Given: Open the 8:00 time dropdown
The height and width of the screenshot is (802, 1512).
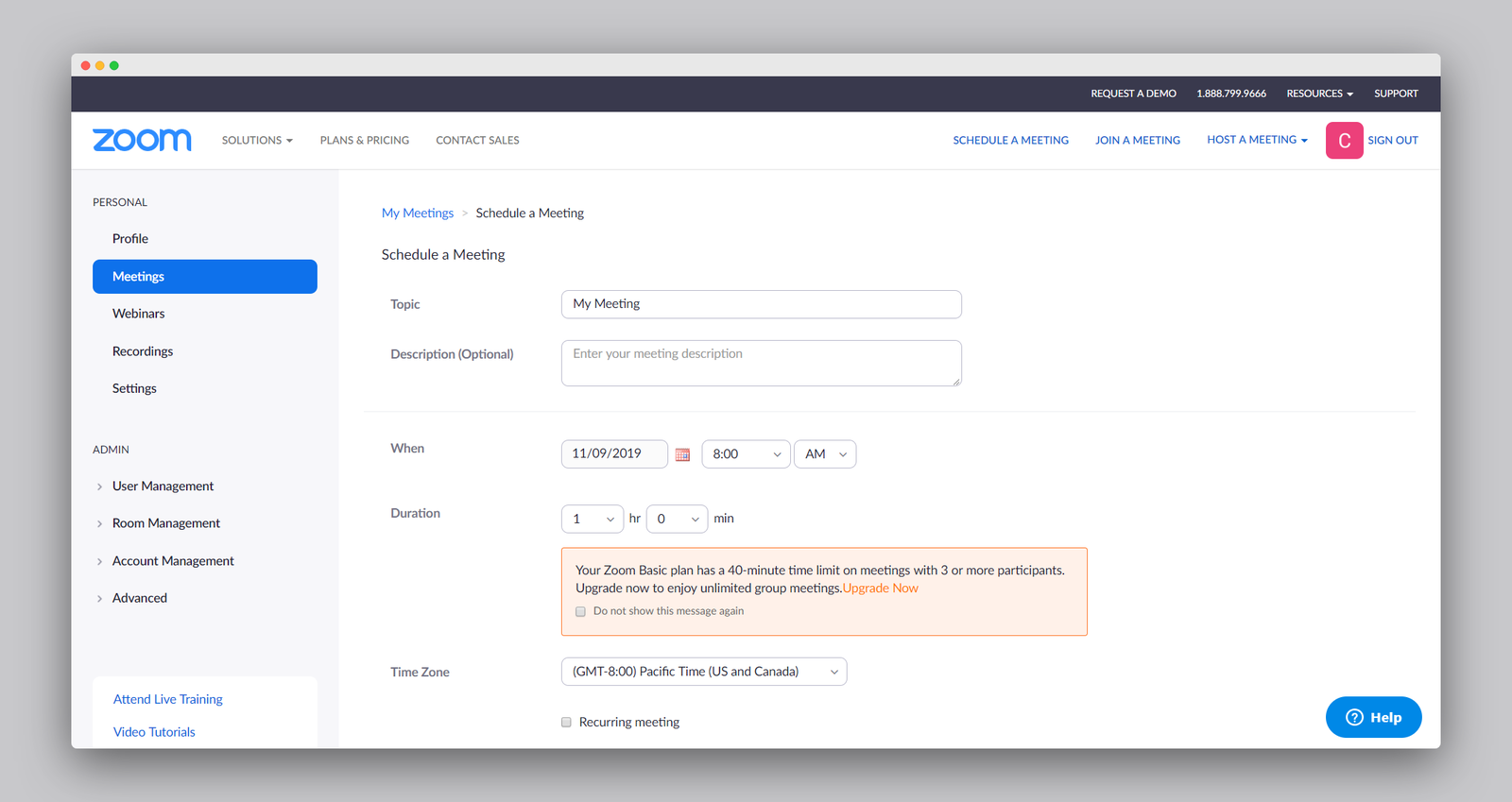Looking at the screenshot, I should coord(746,454).
